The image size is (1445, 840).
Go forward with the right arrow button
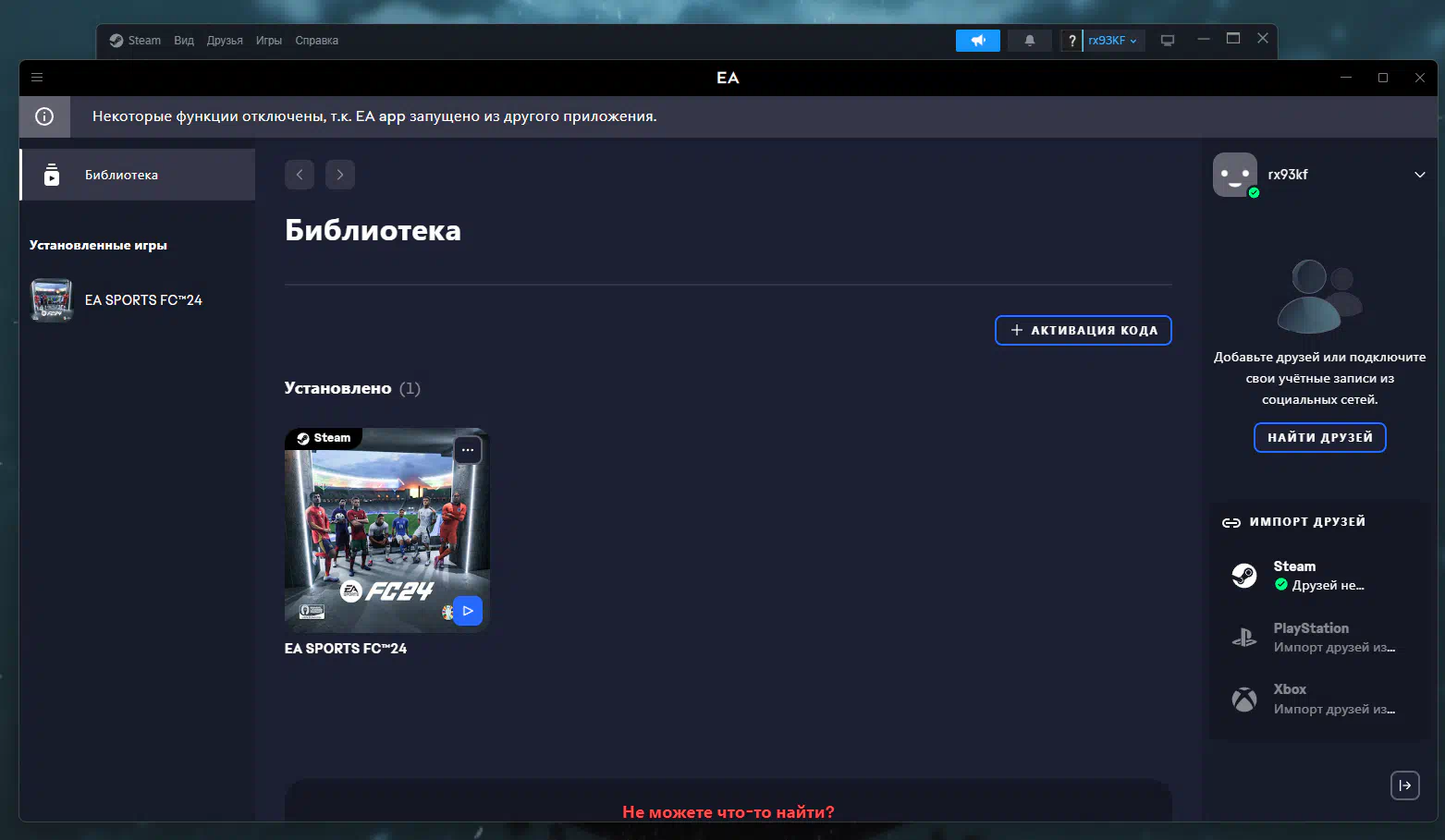pos(340,175)
